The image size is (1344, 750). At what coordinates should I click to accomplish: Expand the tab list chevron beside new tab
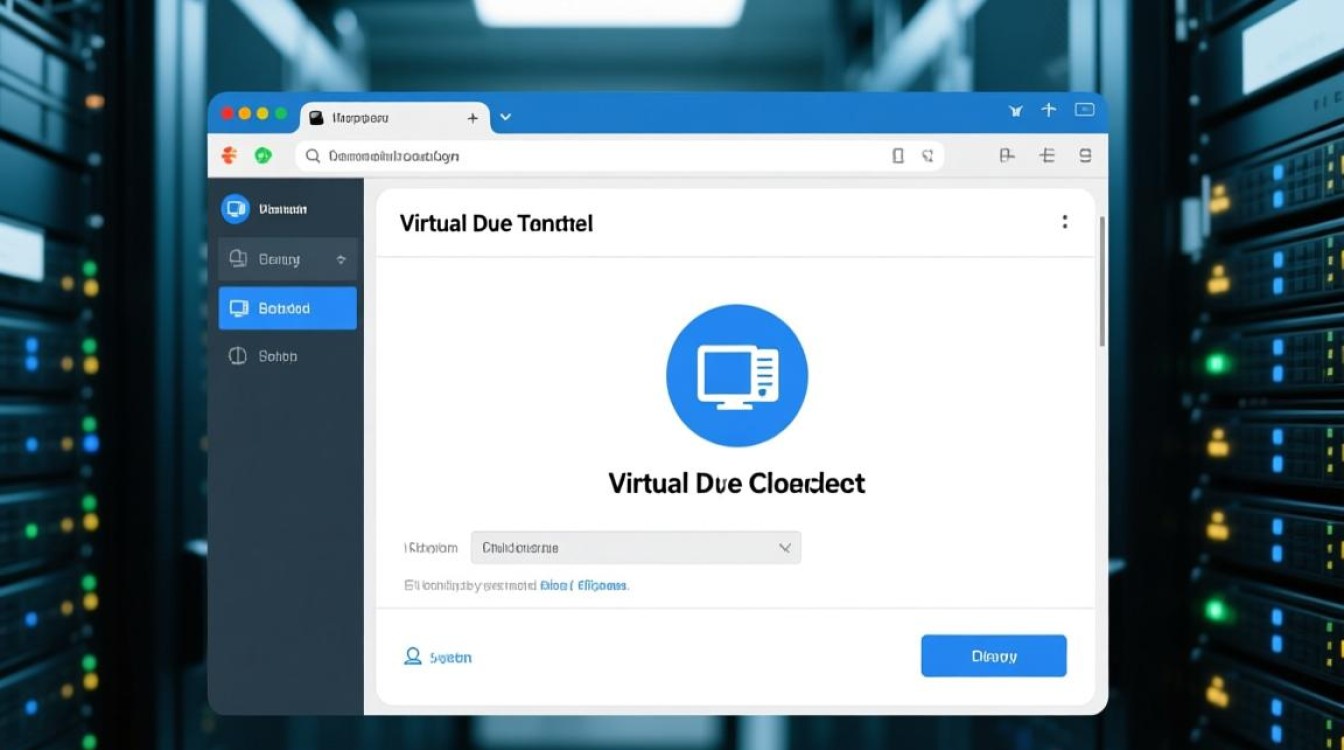tap(506, 117)
